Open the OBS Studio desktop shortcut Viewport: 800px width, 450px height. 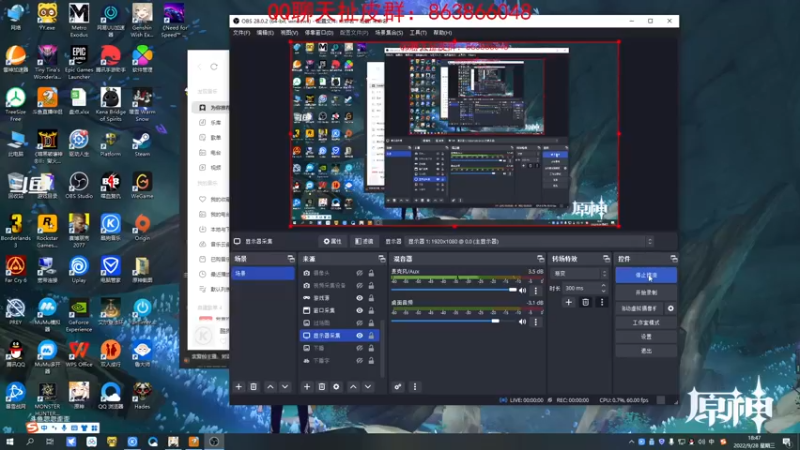point(79,186)
